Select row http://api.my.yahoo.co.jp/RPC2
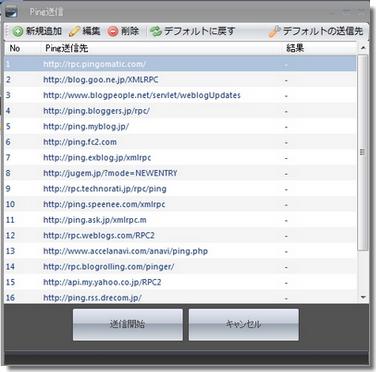 click(180, 283)
